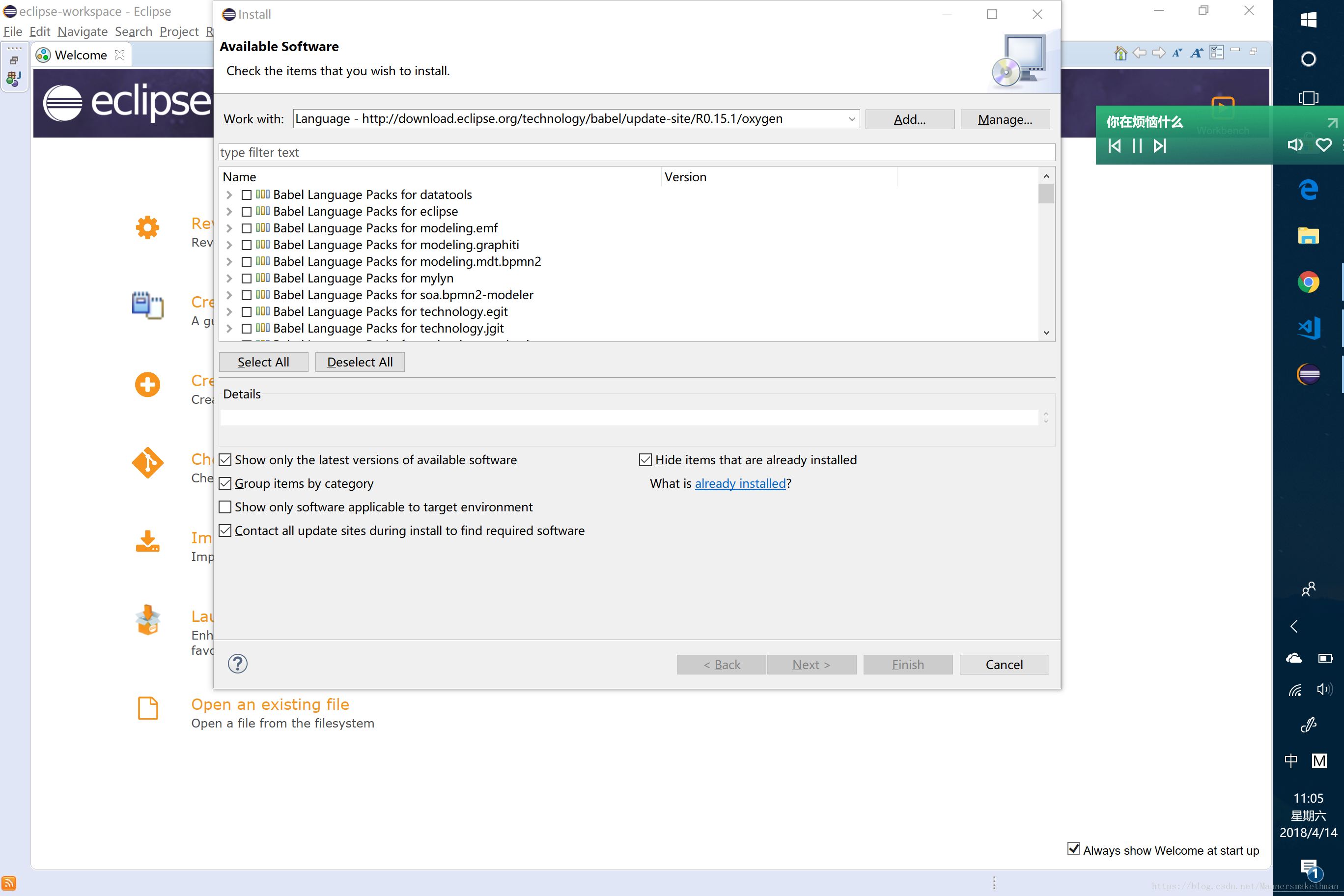Open the Project menu in Eclipse

click(x=179, y=31)
